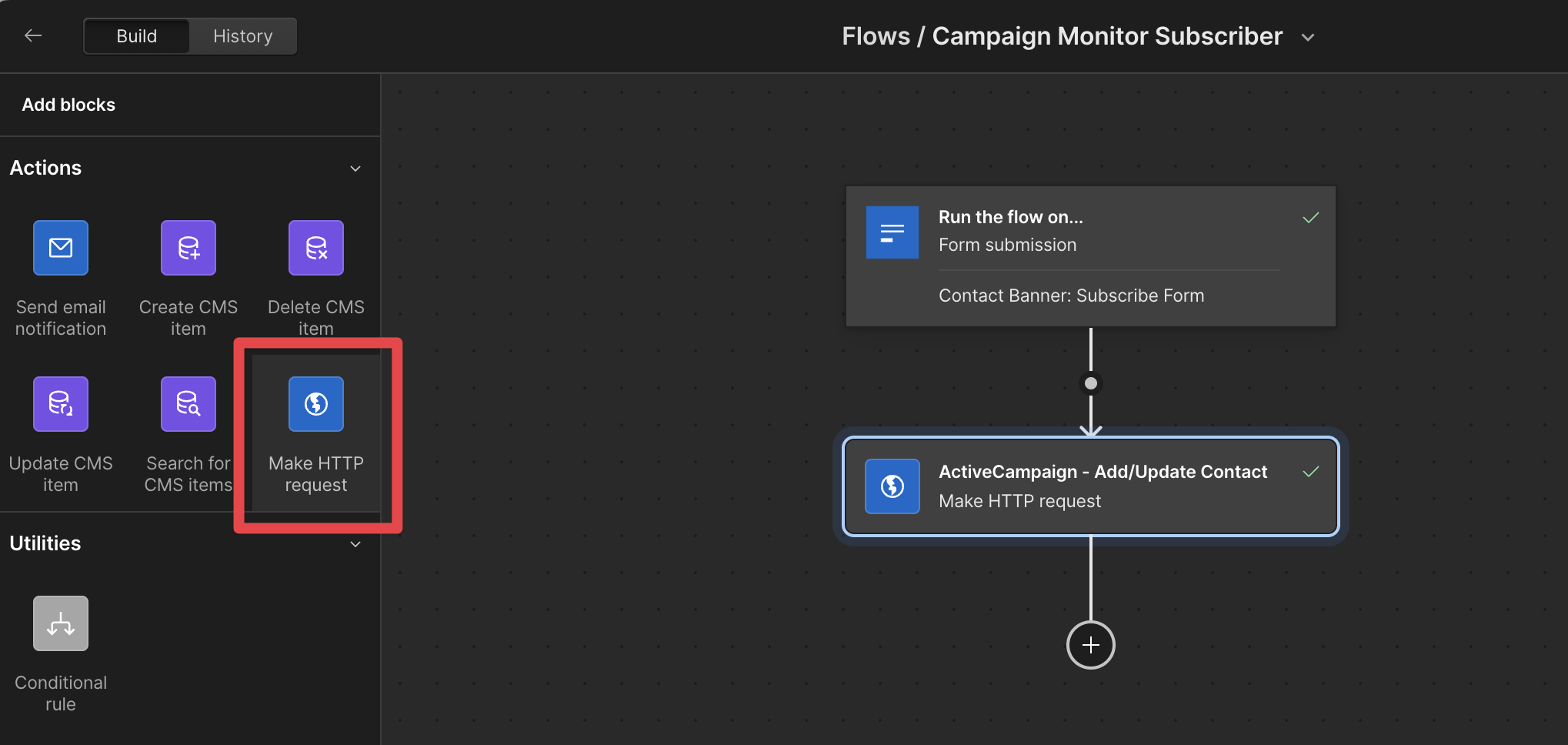Click the 'Make HTTP request' sidebar label
Viewport: 1568px width, 745px height.
tap(316, 474)
